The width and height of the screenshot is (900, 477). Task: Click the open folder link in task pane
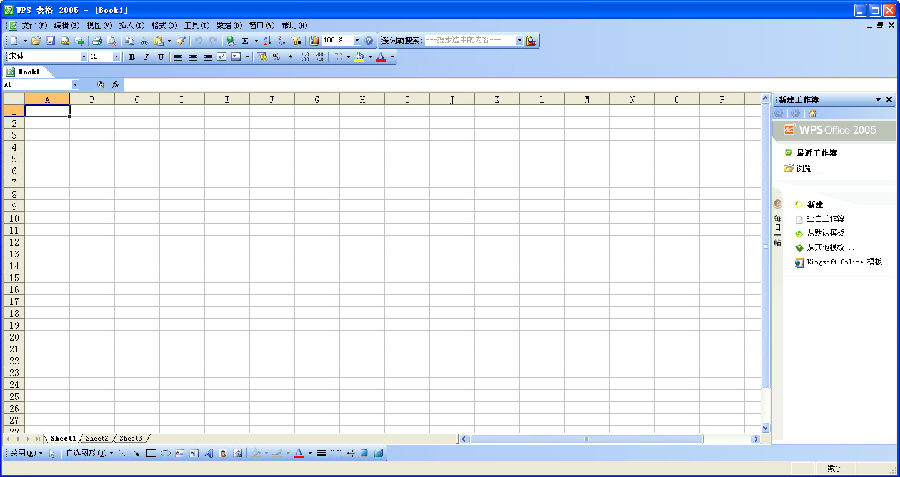tap(803, 168)
